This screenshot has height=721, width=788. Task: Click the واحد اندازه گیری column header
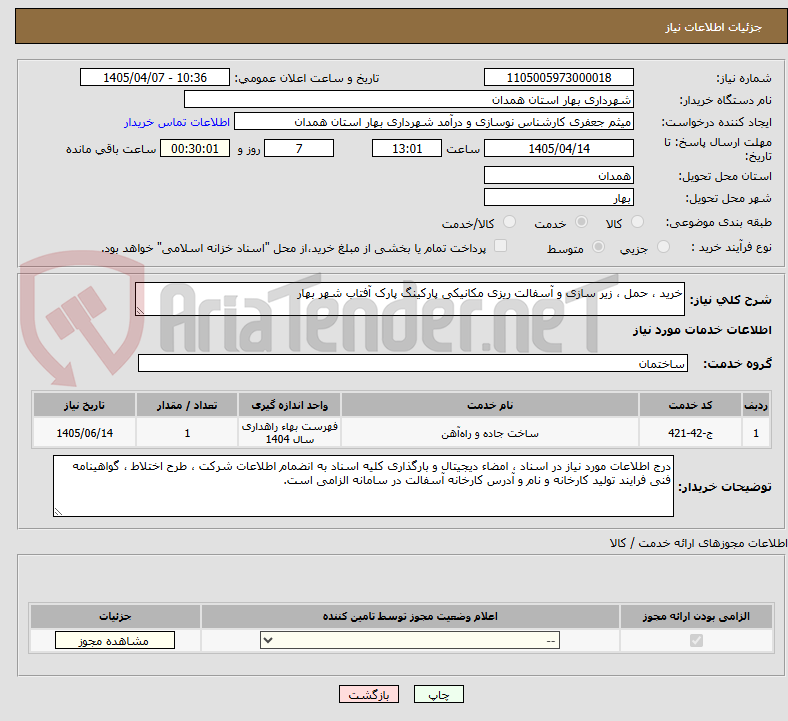(x=289, y=405)
